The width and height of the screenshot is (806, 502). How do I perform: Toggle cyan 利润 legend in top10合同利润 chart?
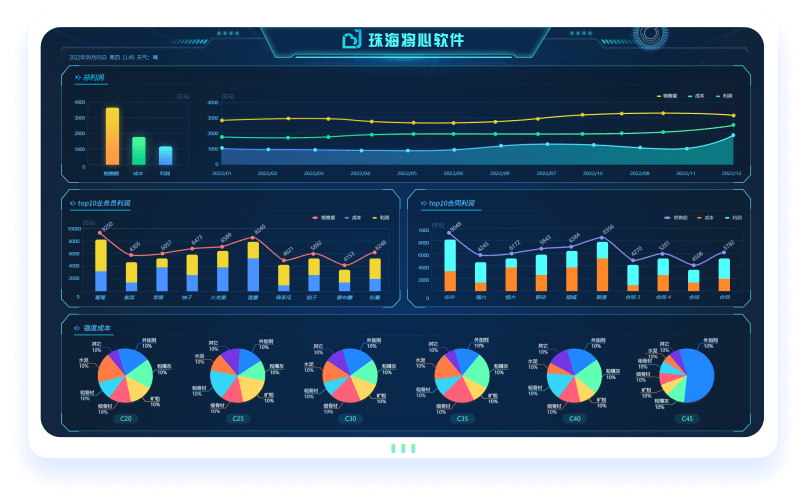734,218
